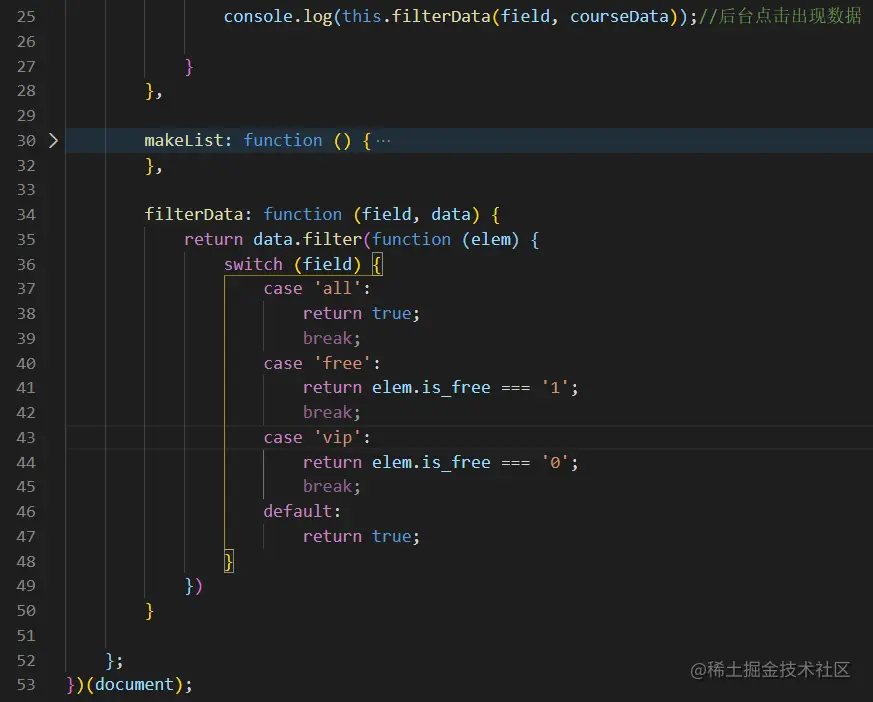The width and height of the screenshot is (873, 702).
Task: Click line number 25 in gutter
Action: coord(26,16)
